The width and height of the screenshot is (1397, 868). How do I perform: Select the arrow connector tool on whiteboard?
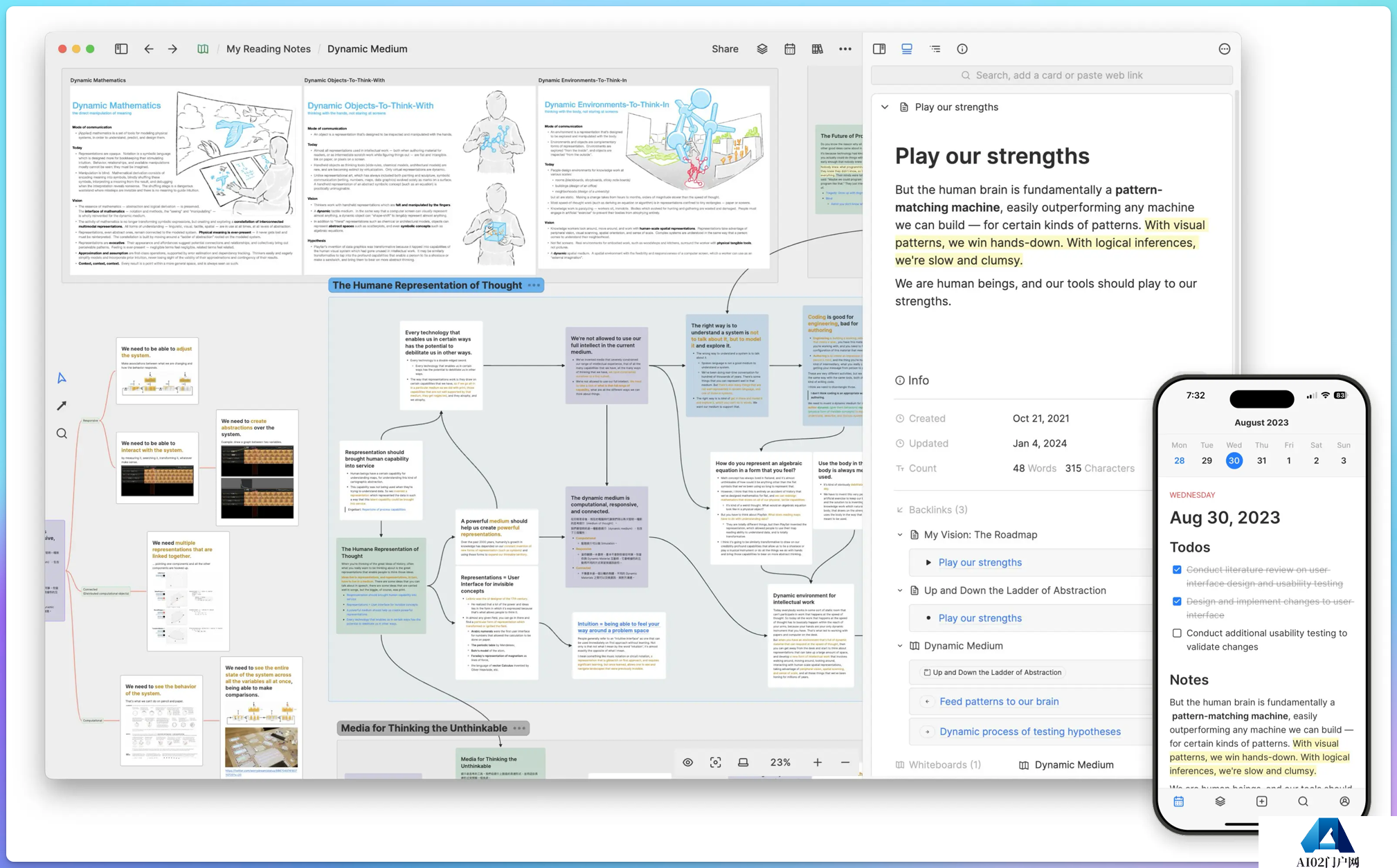(62, 406)
